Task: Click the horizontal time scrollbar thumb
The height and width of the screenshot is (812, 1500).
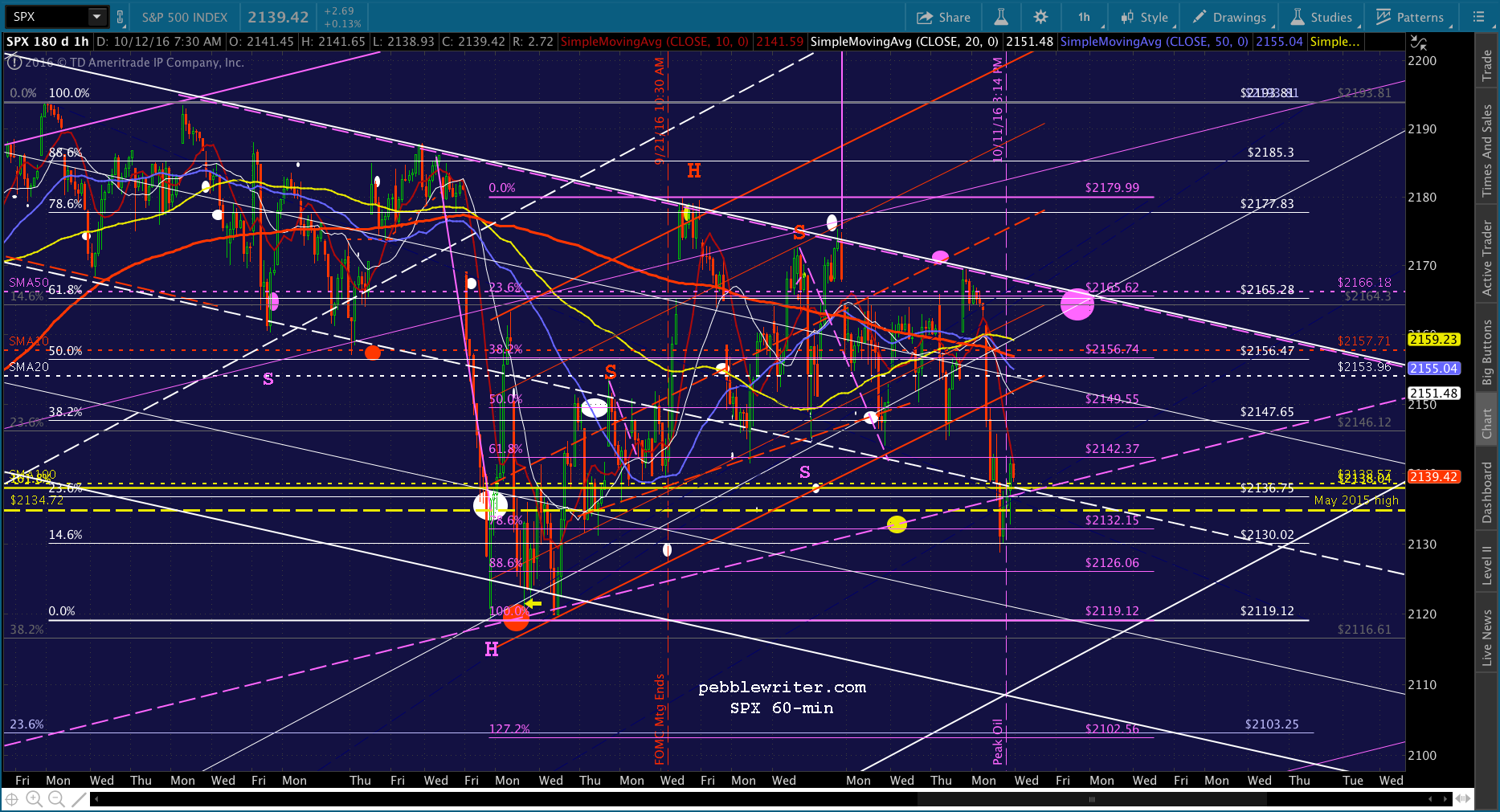Action: (x=1092, y=799)
